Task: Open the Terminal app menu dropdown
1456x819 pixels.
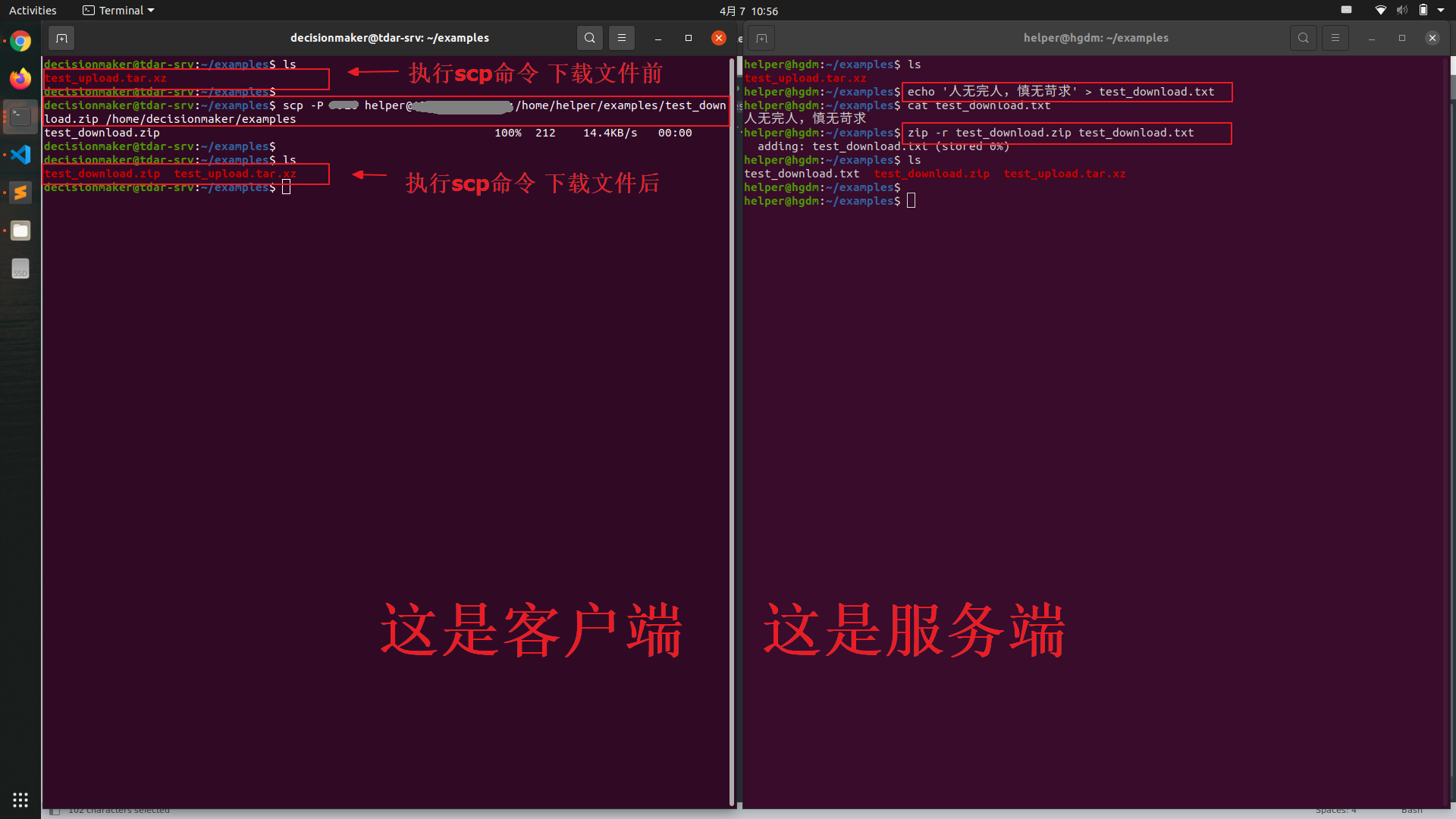Action: (x=118, y=11)
